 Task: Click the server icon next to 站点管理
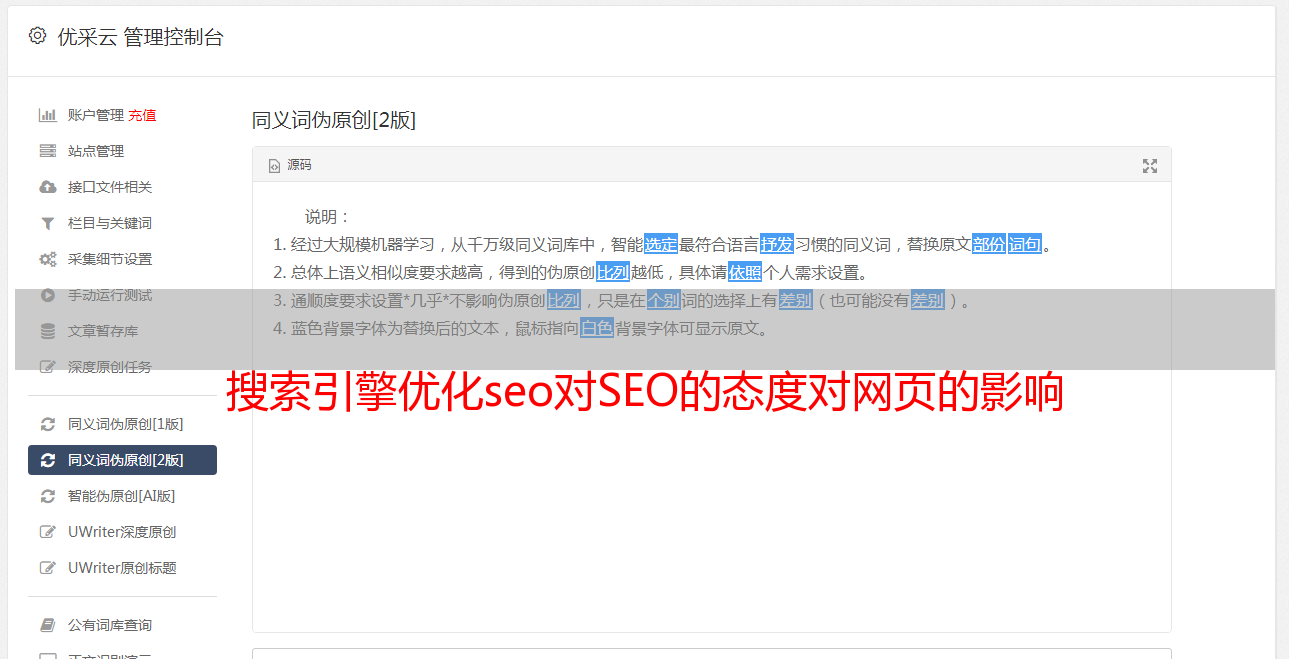pos(47,151)
